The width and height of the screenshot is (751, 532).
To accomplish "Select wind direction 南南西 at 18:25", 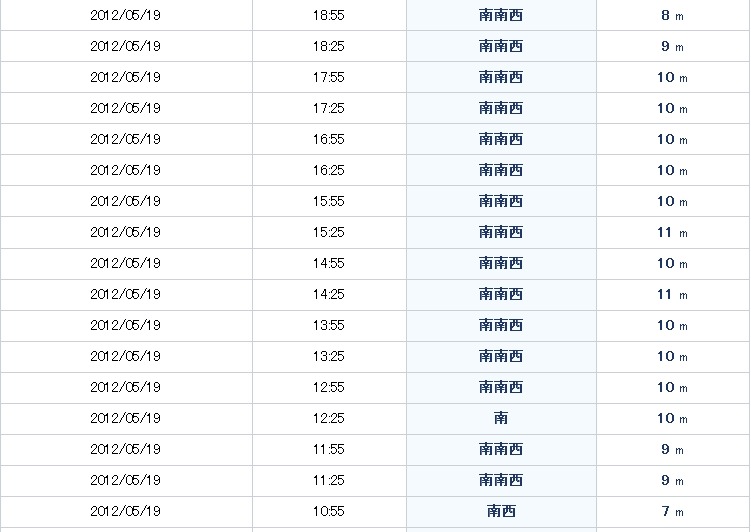I will [501, 46].
